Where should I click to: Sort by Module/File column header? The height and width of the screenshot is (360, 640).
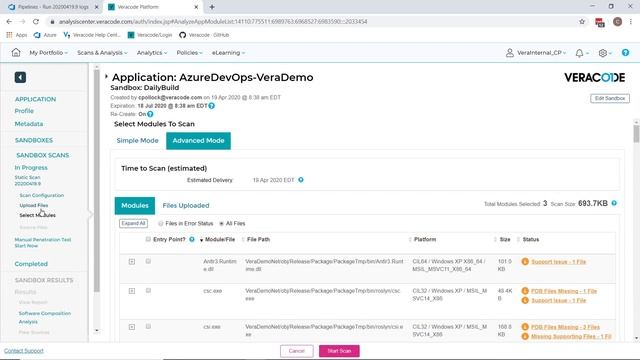(x=220, y=240)
